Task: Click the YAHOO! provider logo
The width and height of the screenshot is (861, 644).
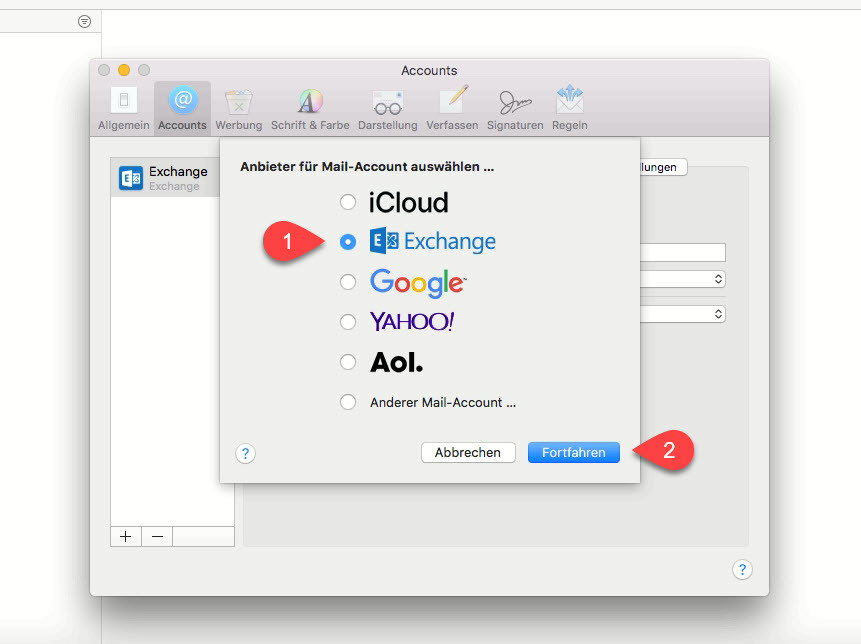Action: (412, 321)
